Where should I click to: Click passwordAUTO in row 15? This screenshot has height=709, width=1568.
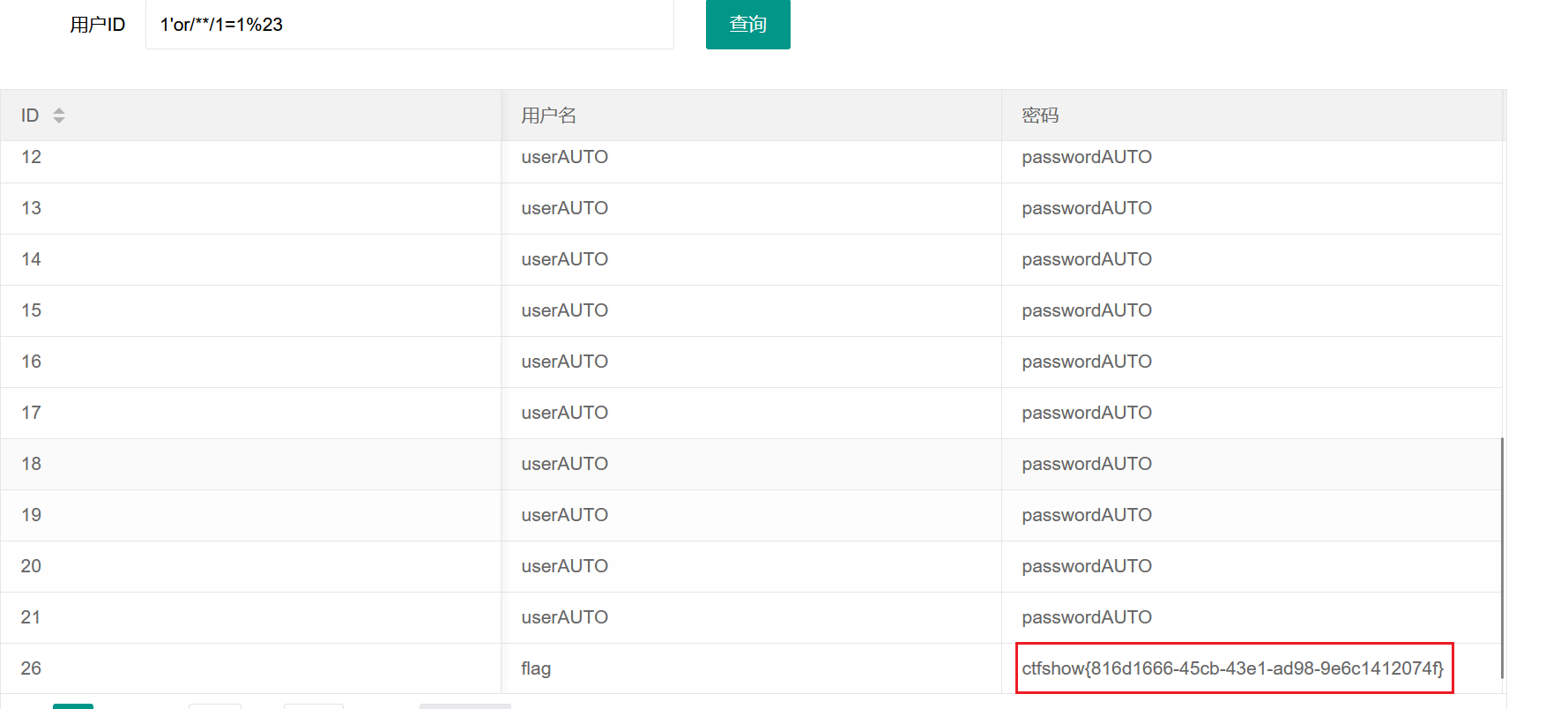tap(1087, 310)
